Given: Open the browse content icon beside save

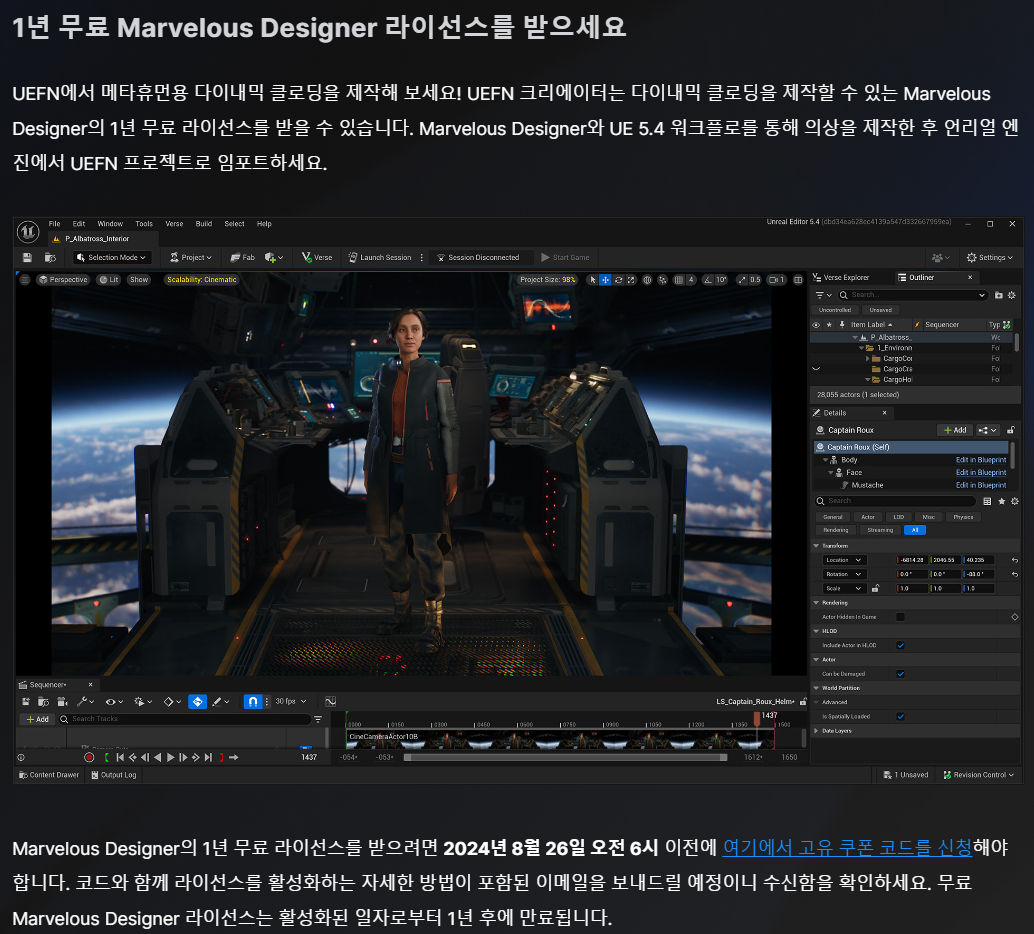Looking at the screenshot, I should pyautogui.click(x=50, y=257).
